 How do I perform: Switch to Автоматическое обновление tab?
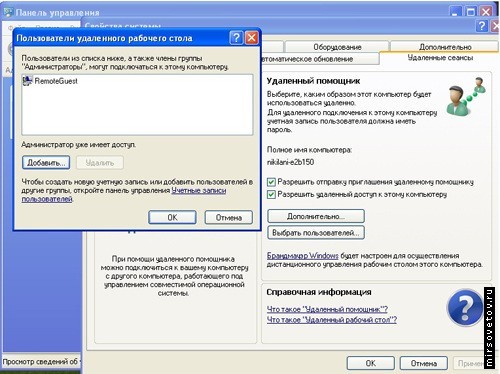(x=320, y=59)
